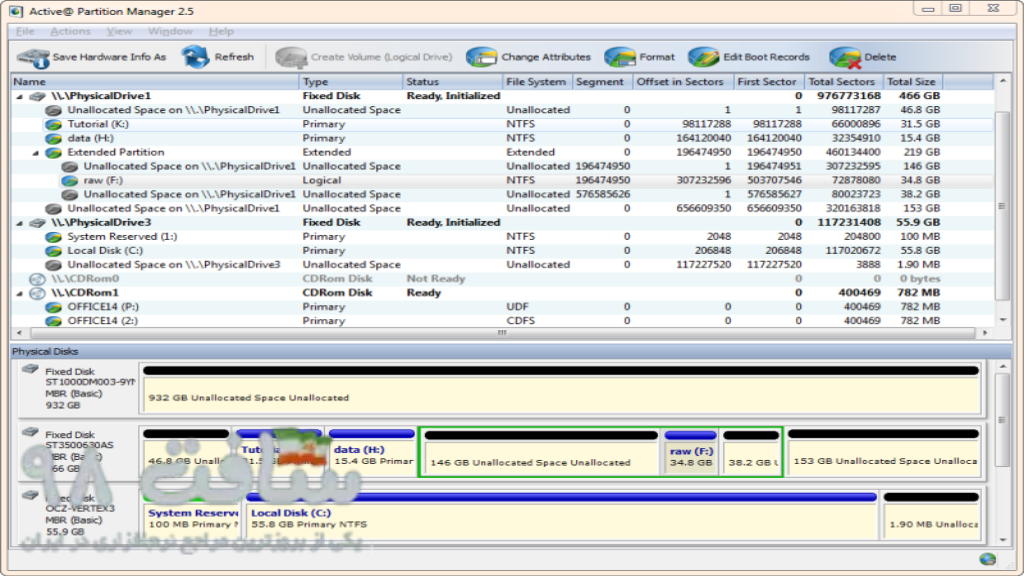The image size is (1024, 576).
Task: Click the Save Hardware Info As icon
Action: (x=33, y=58)
